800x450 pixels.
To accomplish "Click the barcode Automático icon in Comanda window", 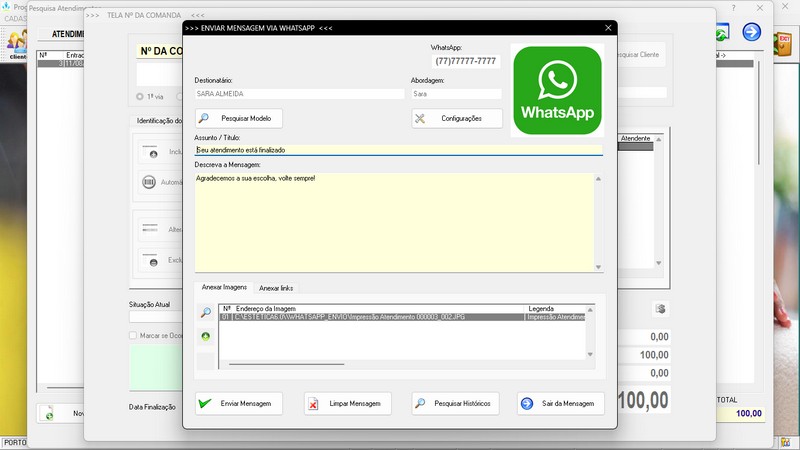I will (x=149, y=182).
